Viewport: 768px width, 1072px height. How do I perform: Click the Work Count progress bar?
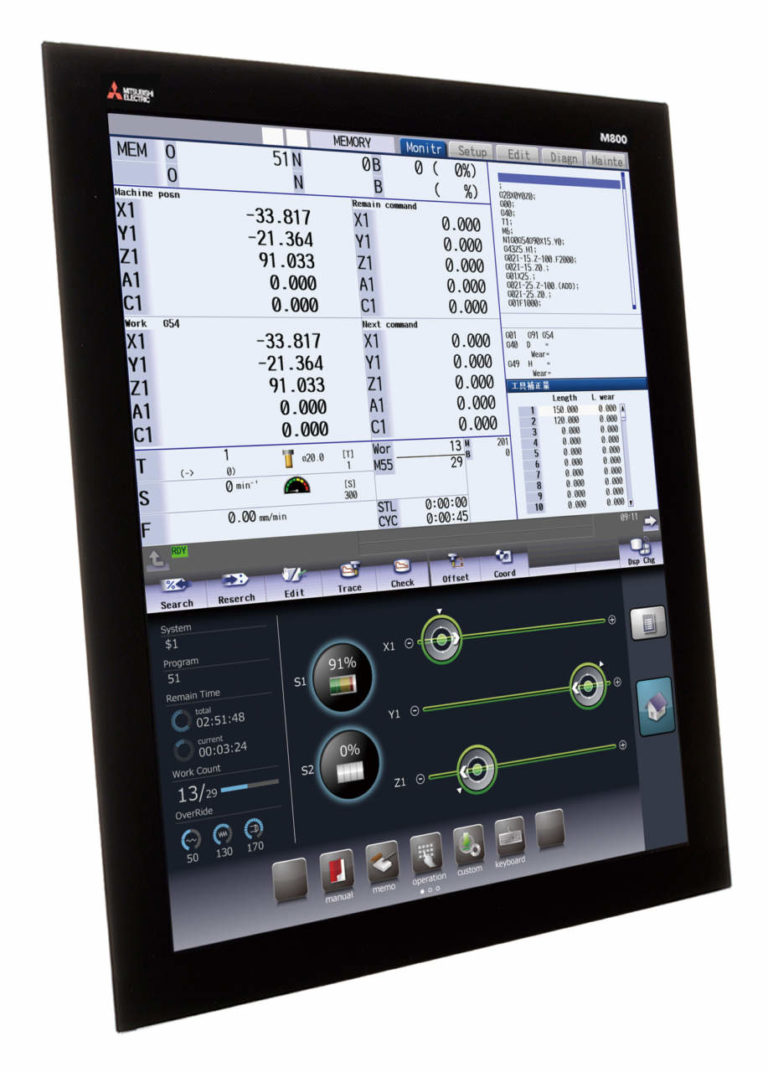coord(250,786)
